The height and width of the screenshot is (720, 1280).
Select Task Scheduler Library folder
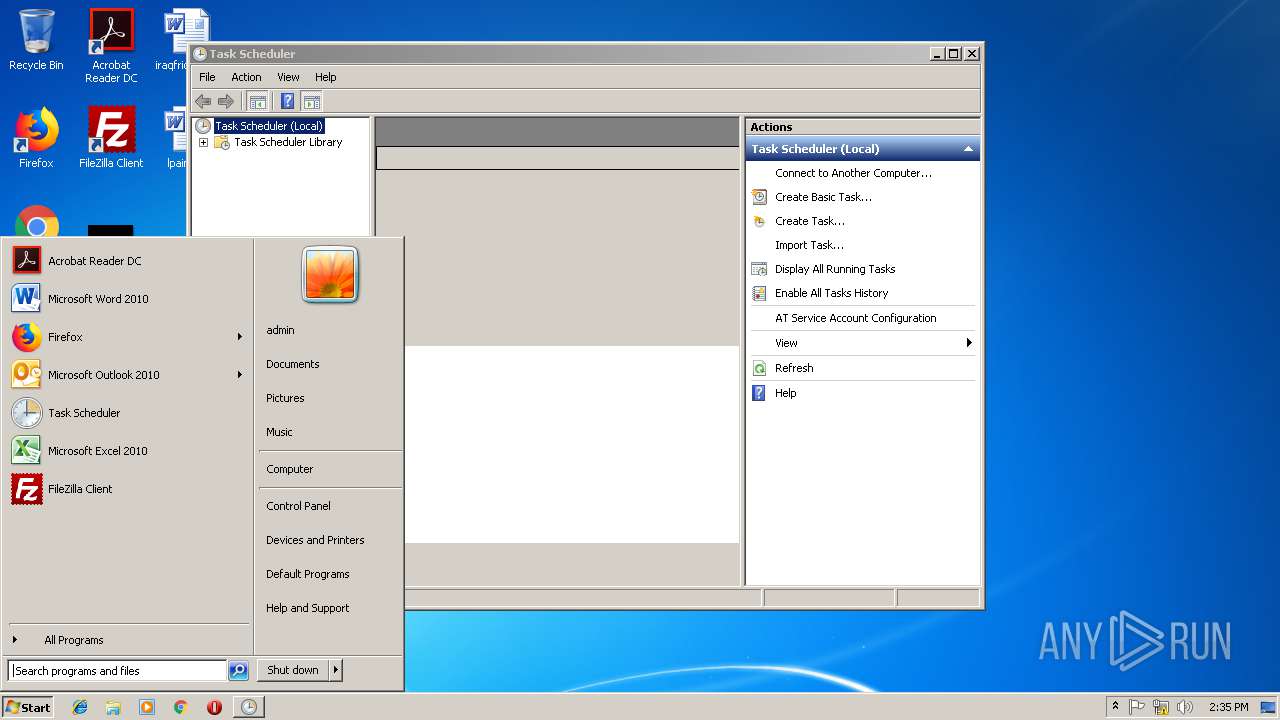pos(288,142)
